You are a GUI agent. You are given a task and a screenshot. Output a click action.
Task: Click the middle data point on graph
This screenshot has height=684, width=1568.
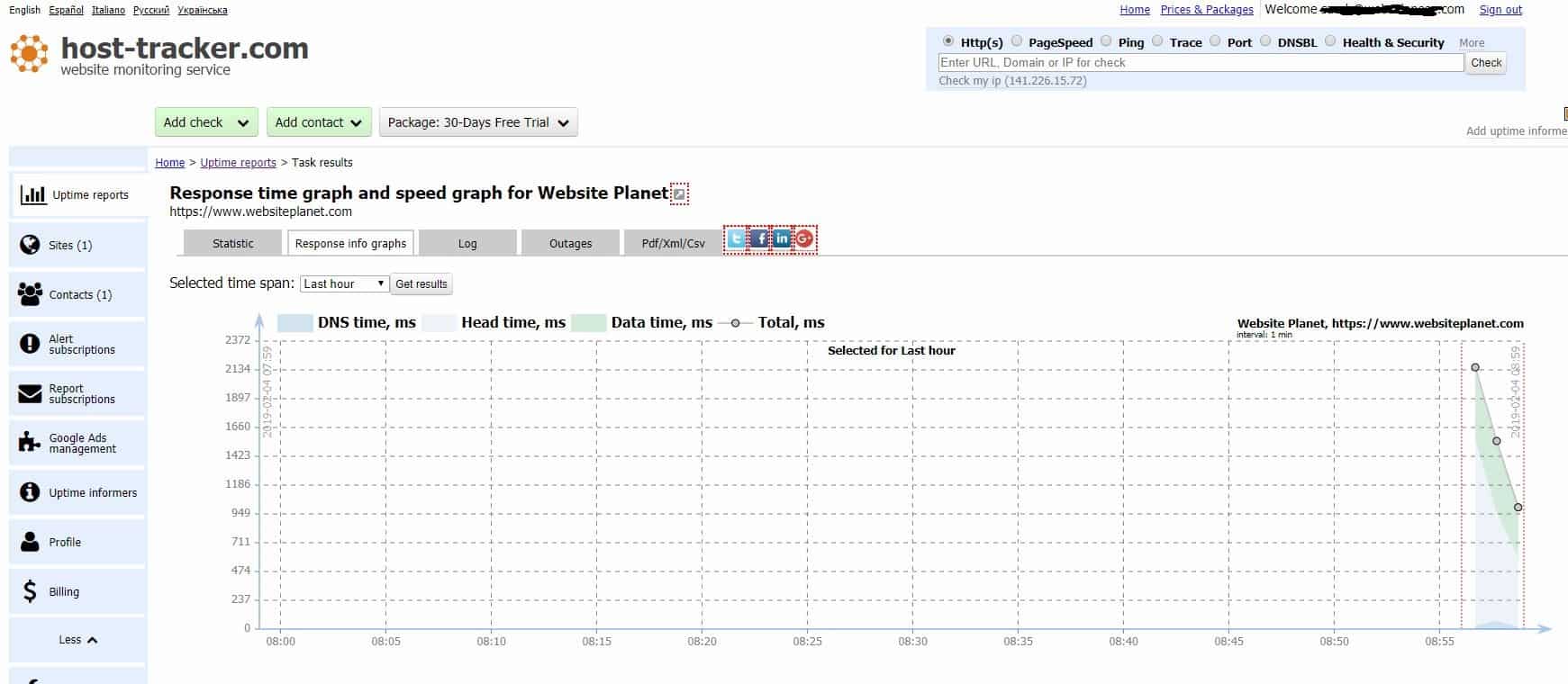[x=1497, y=441]
